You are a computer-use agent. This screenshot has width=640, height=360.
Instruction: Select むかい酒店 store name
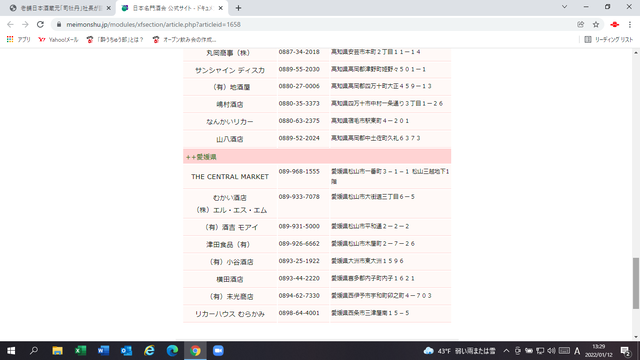(x=230, y=198)
